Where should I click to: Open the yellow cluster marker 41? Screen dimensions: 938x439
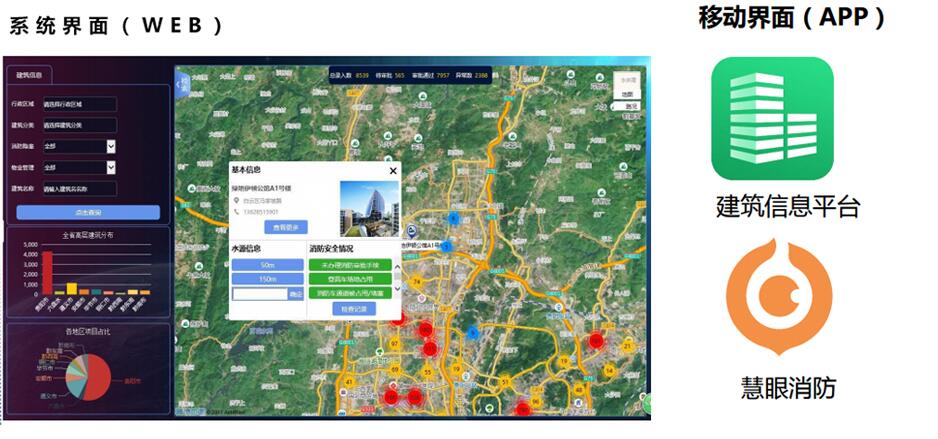(349, 382)
